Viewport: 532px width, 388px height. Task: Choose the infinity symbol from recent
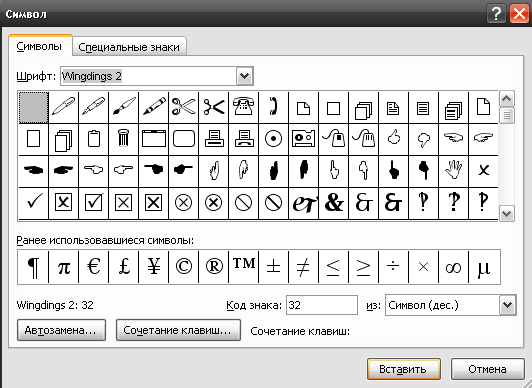pyautogui.click(x=453, y=267)
